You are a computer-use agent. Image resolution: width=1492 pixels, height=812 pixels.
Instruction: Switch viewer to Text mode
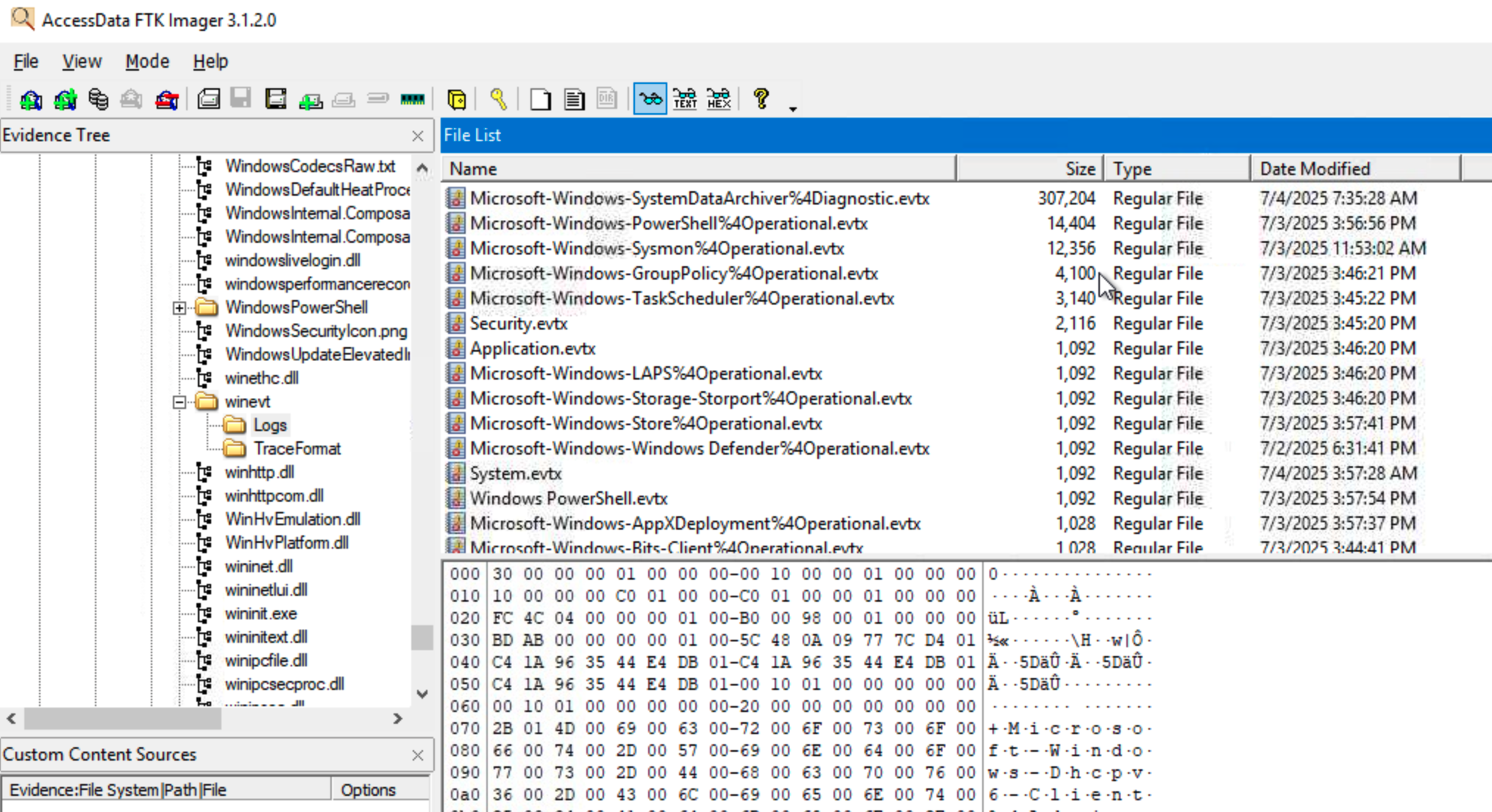(684, 99)
